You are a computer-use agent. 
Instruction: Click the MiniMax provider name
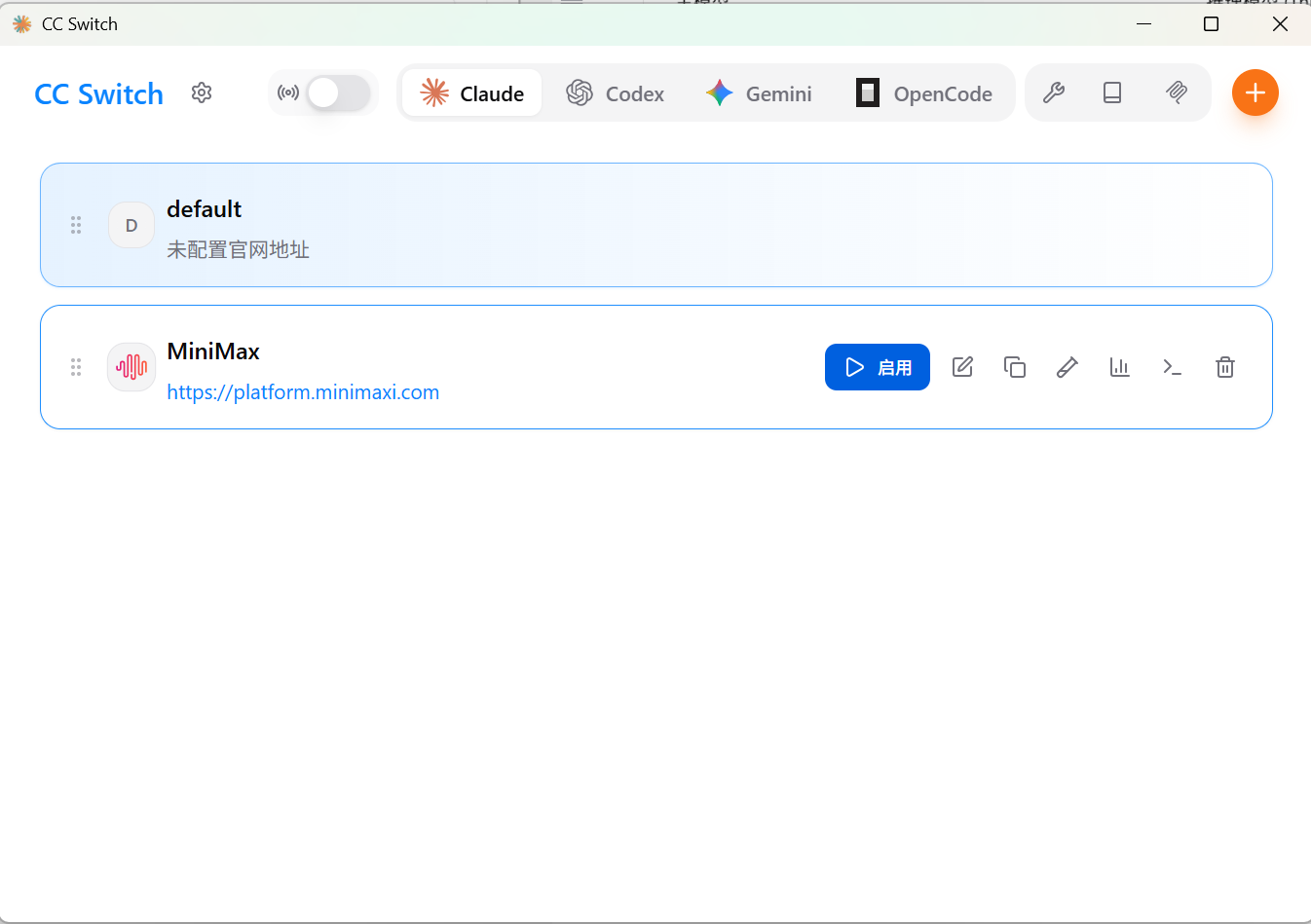tap(213, 351)
